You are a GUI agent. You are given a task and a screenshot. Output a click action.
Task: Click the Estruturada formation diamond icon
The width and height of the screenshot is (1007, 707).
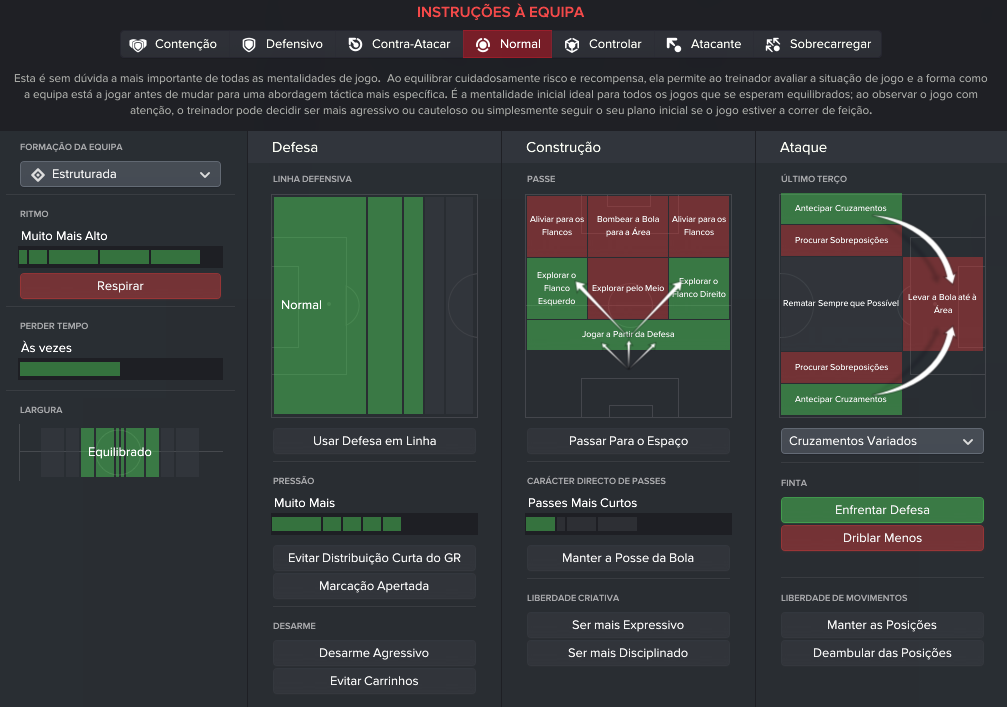click(x=38, y=175)
